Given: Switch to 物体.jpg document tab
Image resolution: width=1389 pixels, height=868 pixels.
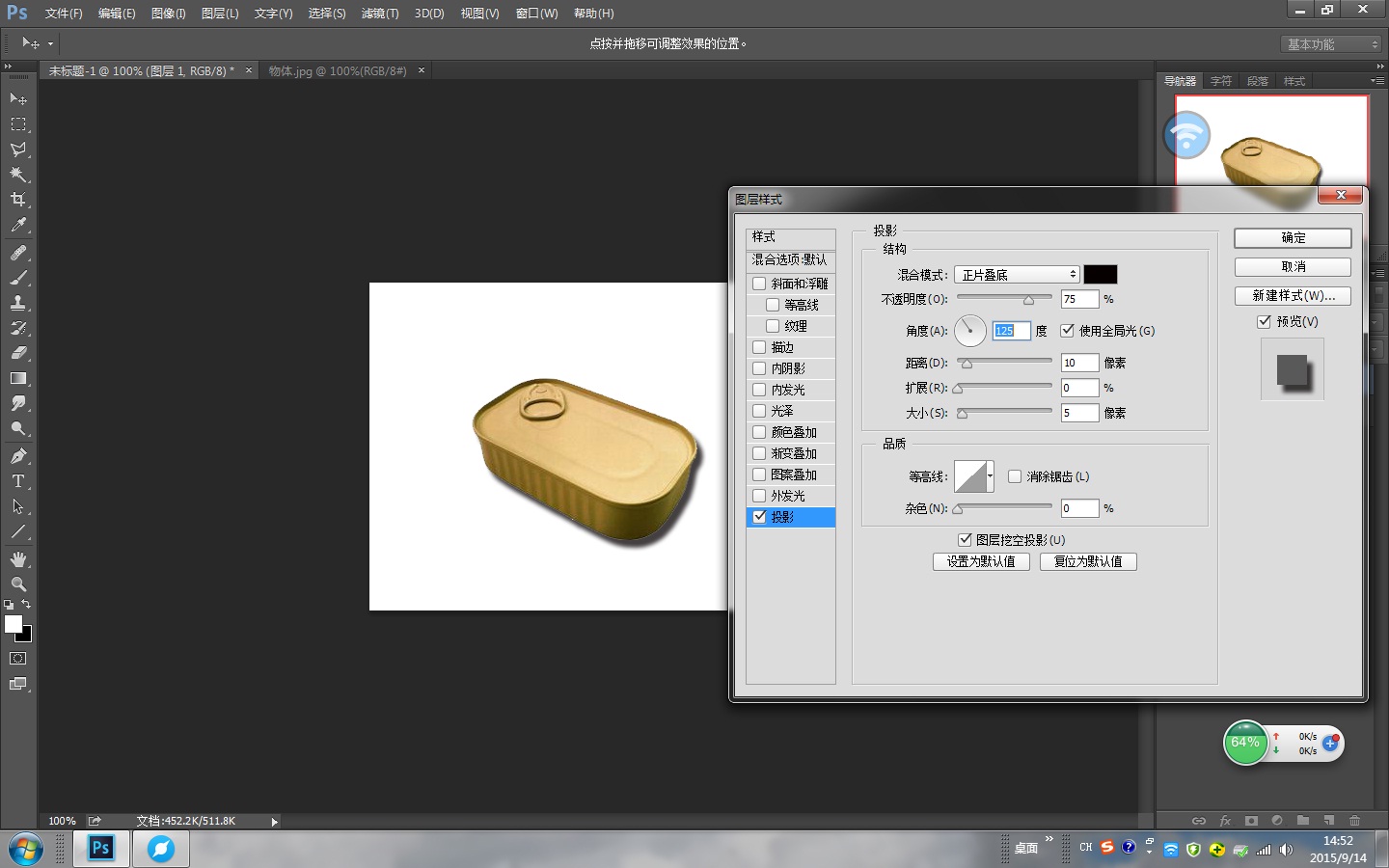Looking at the screenshot, I should point(338,71).
